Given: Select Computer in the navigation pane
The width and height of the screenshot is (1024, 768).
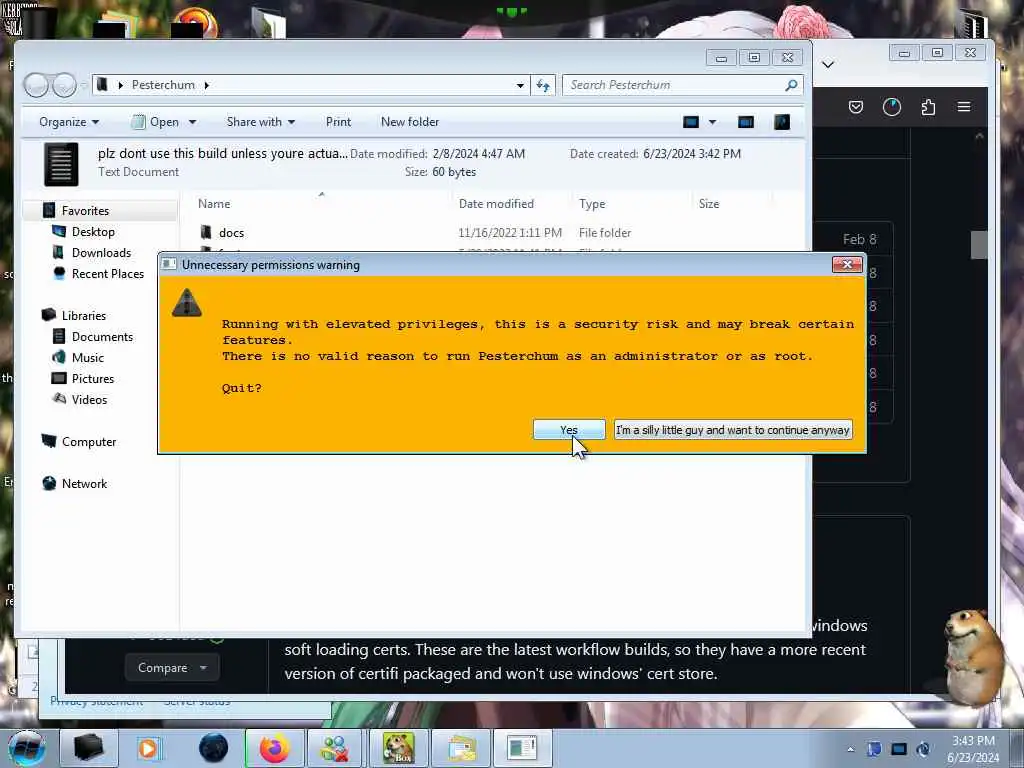Looking at the screenshot, I should pos(88,441).
